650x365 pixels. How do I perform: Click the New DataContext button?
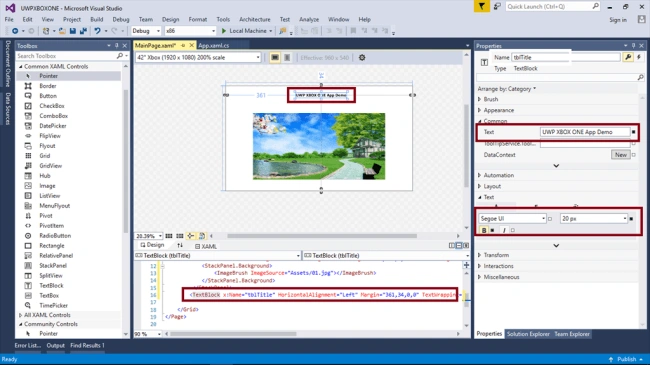(620, 155)
